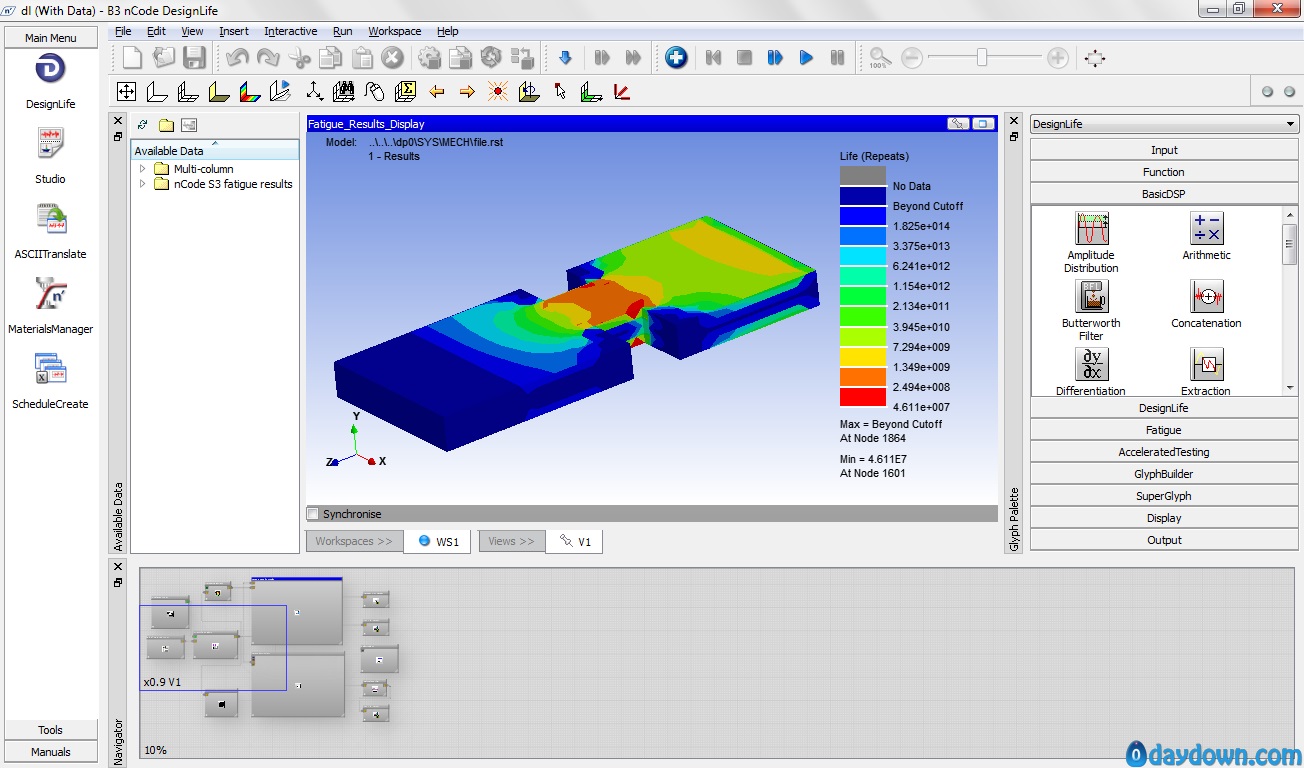
Task: Expand the Fatigue glyph category
Action: point(1164,430)
